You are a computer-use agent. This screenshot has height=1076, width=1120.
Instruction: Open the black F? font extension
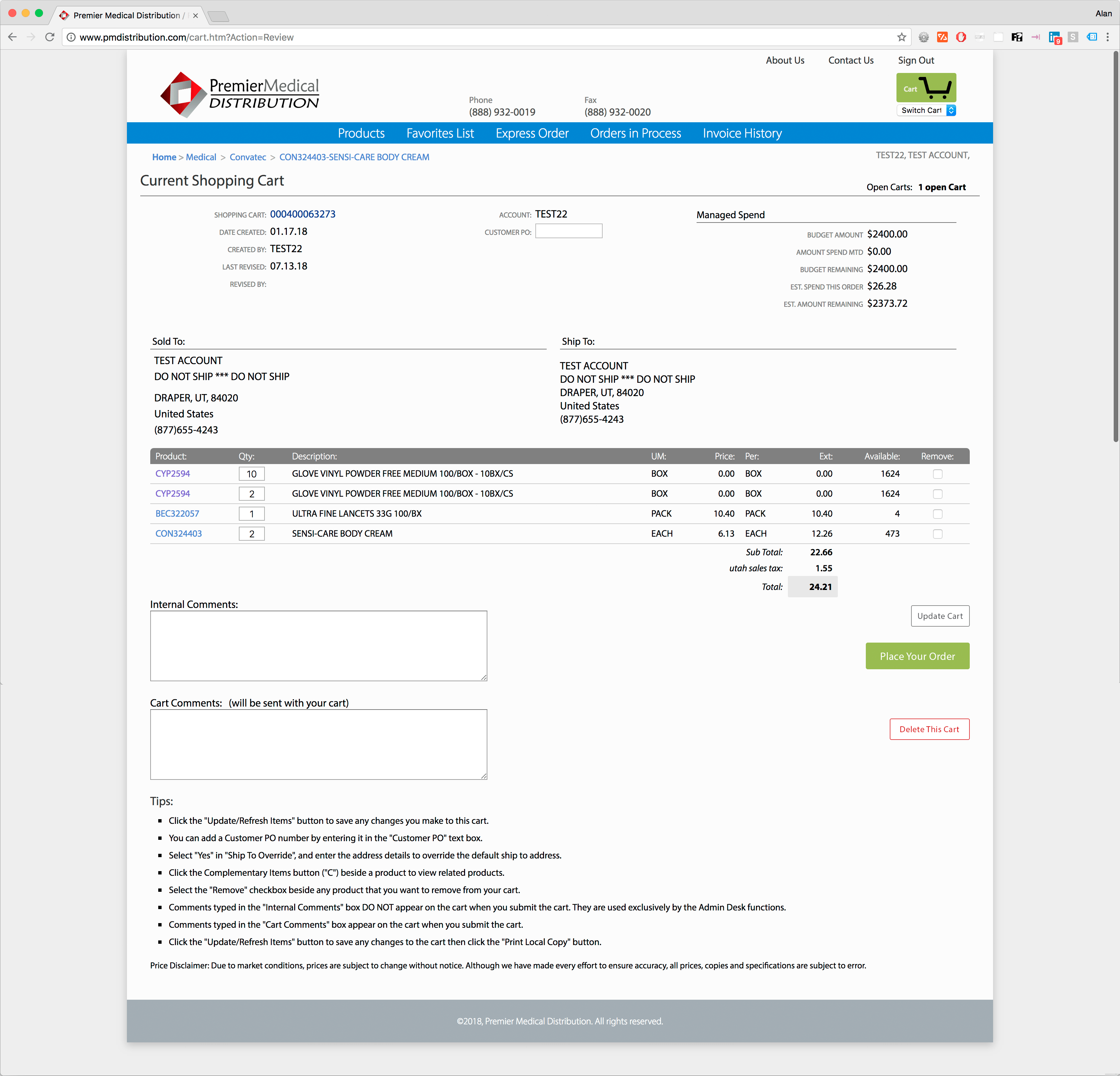[1017, 37]
